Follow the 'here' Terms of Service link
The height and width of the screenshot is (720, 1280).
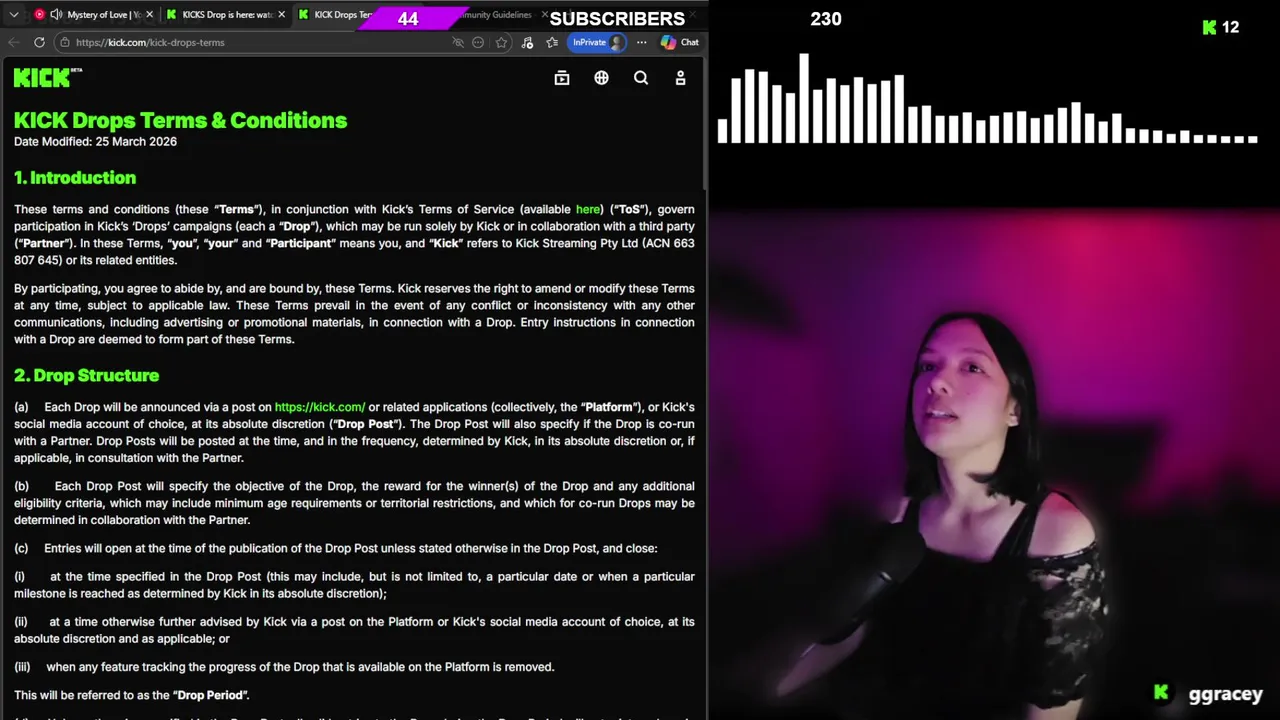(x=588, y=209)
